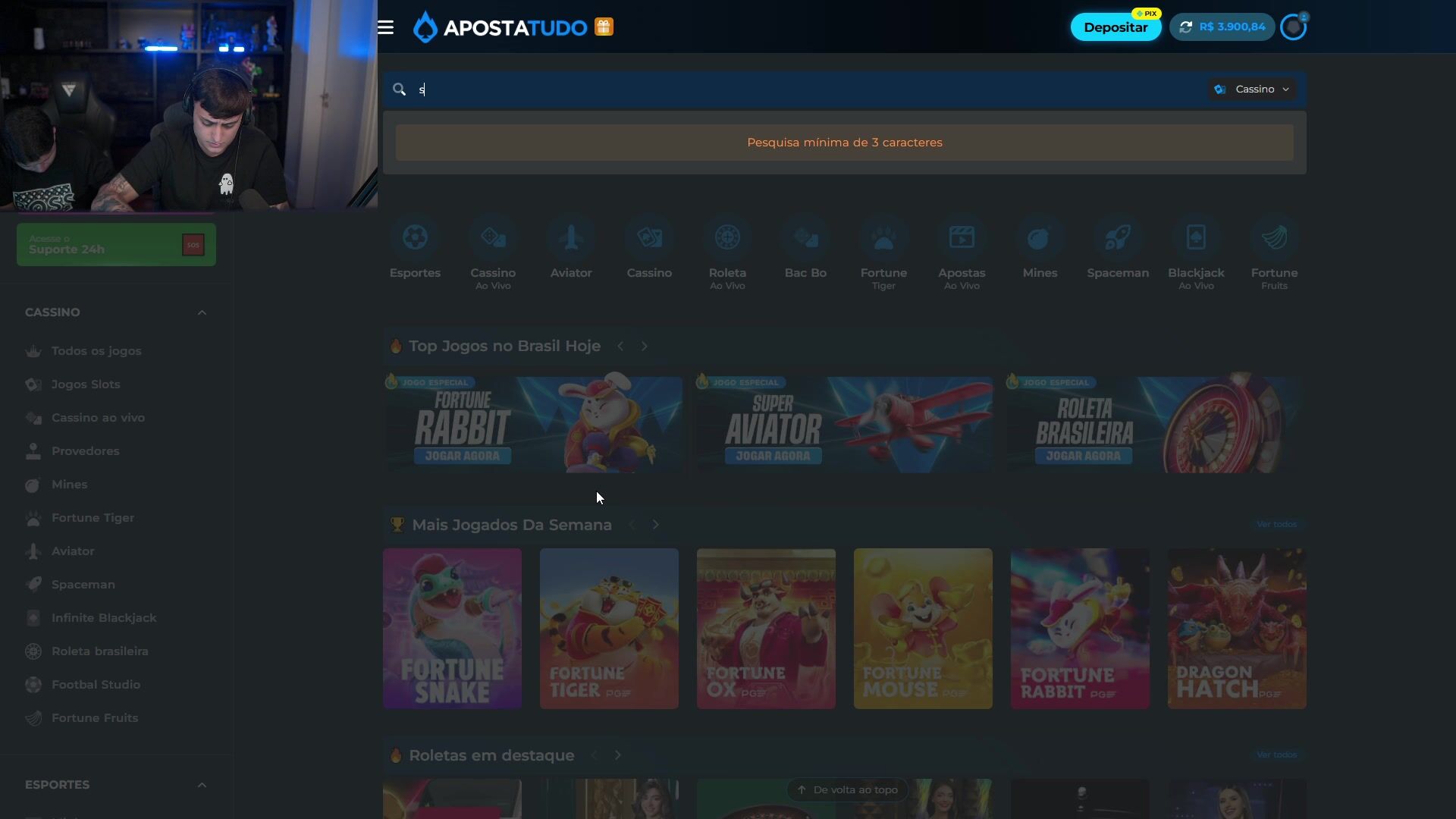Open Bac Bo dice category icon
Screen dimensions: 1456x819
[805, 237]
